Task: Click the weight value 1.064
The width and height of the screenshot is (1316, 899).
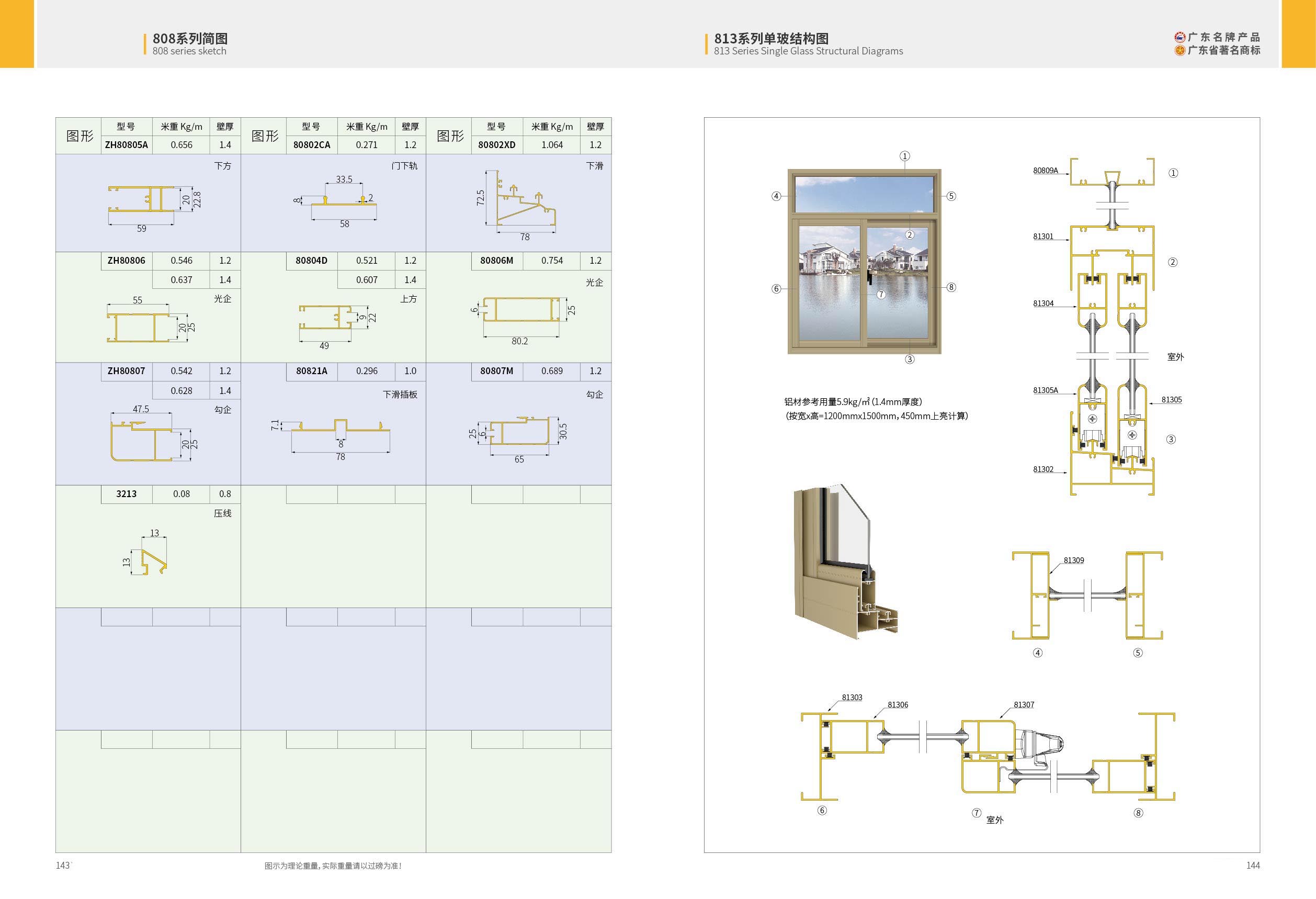Action: click(551, 145)
